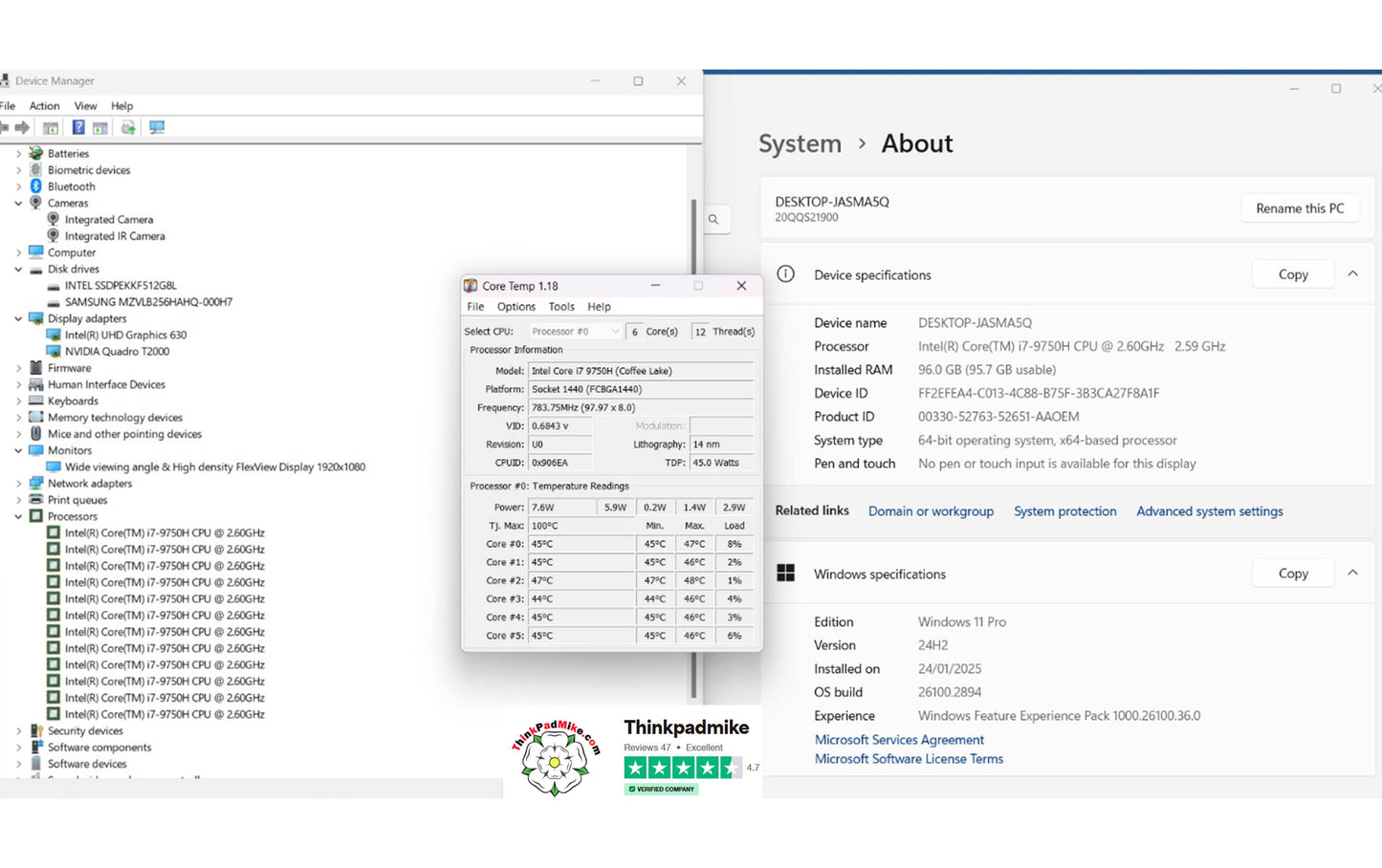Collapse the Device specifications section chevron

point(1352,273)
